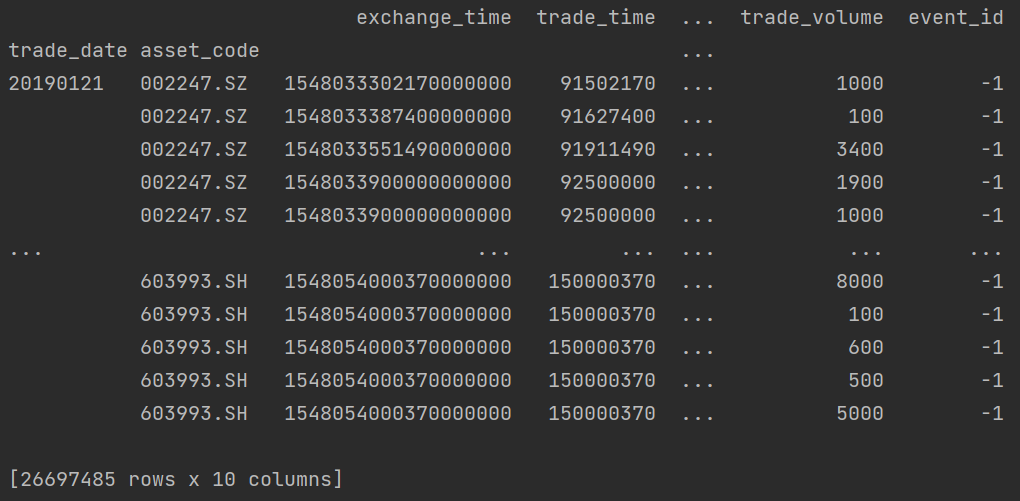Select the trade volume 5000 cell
This screenshot has width=1020, height=501.
pyautogui.click(x=859, y=414)
